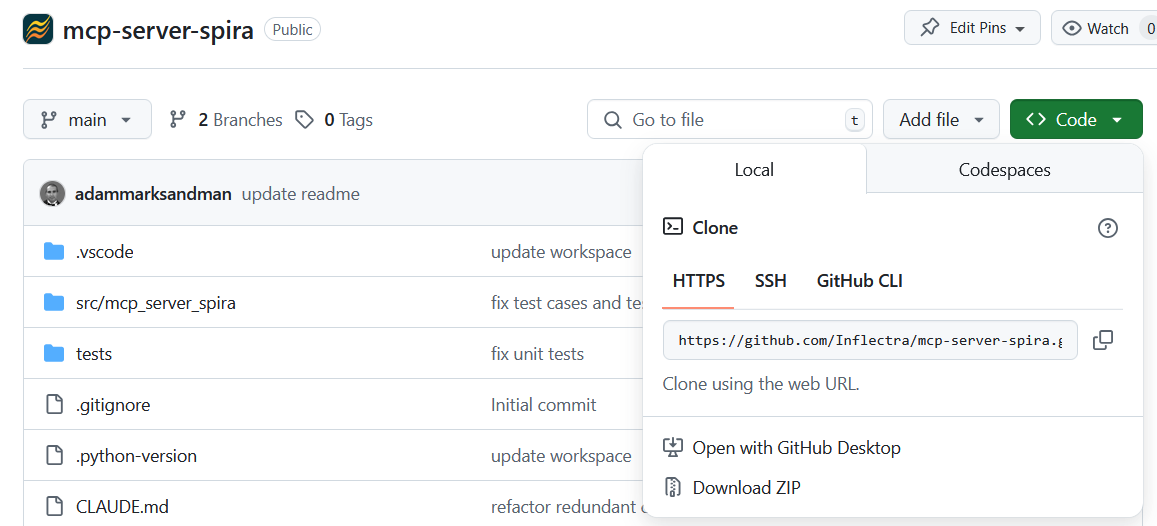Viewport: 1157px width, 526px height.
Task: Click the clone help question mark icon
Action: click(x=1107, y=228)
